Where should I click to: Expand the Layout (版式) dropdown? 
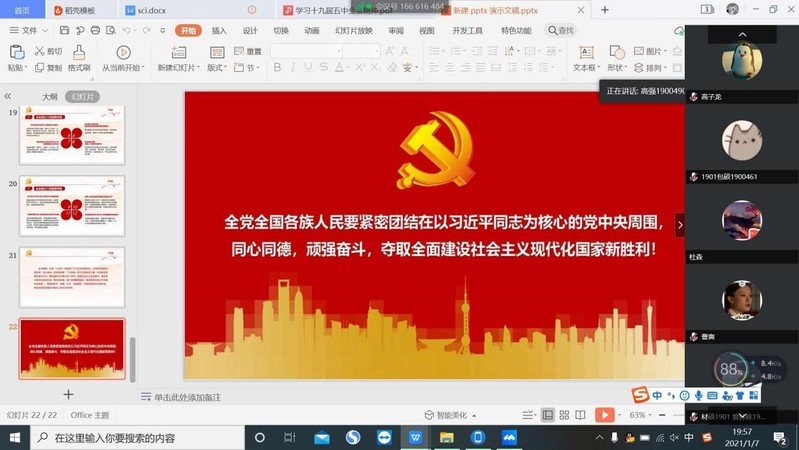pos(218,68)
